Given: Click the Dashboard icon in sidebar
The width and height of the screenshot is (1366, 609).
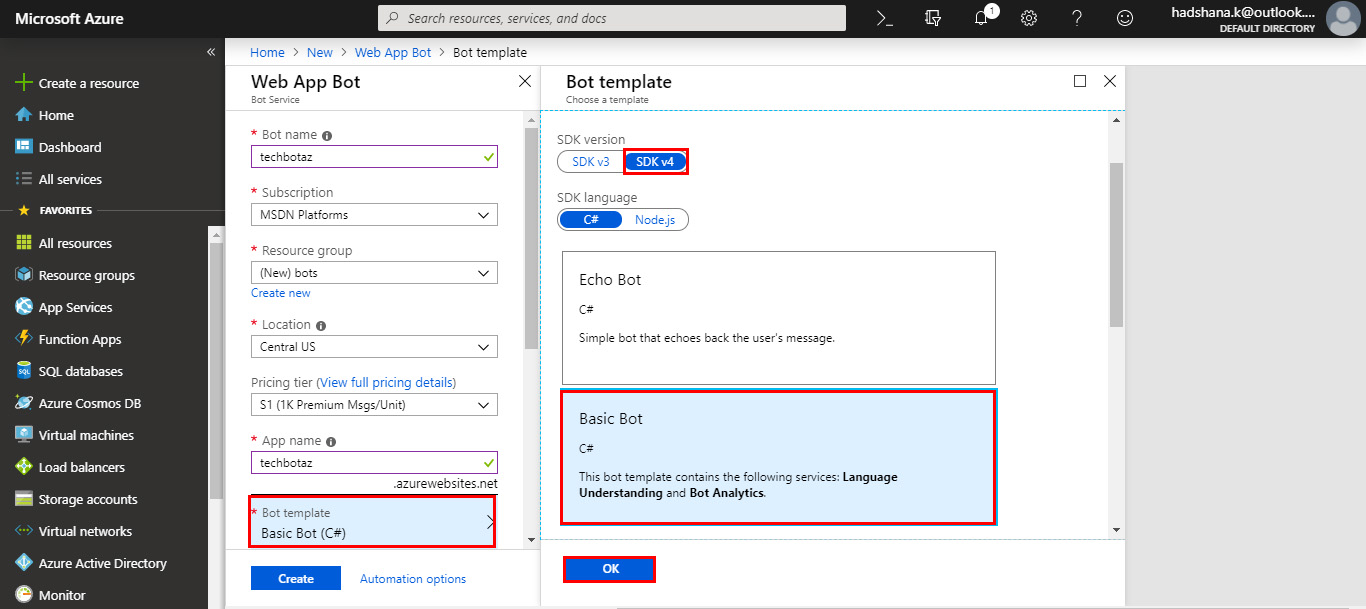Looking at the screenshot, I should (24, 147).
